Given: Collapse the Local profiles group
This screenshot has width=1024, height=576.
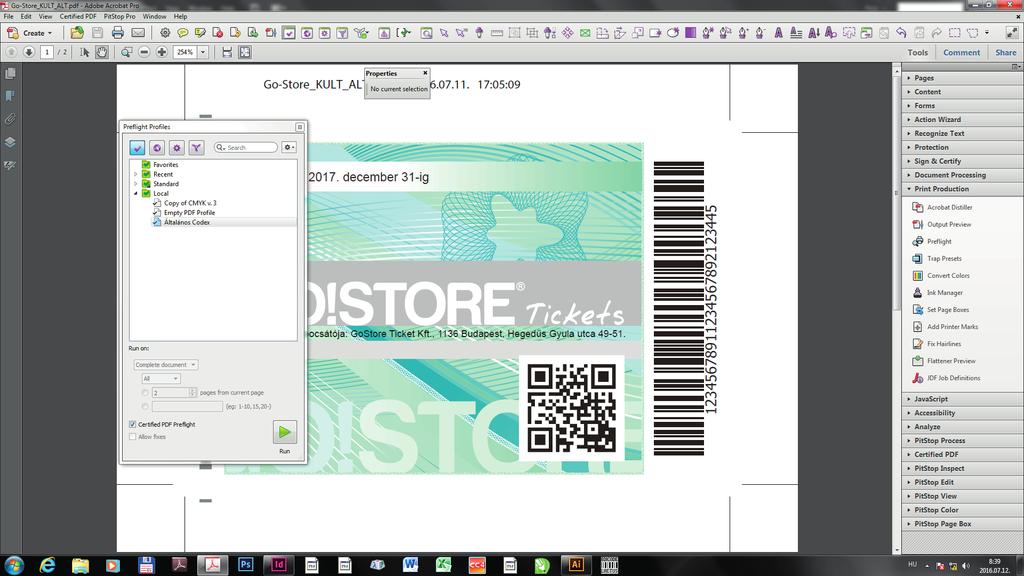Looking at the screenshot, I should [x=136, y=193].
